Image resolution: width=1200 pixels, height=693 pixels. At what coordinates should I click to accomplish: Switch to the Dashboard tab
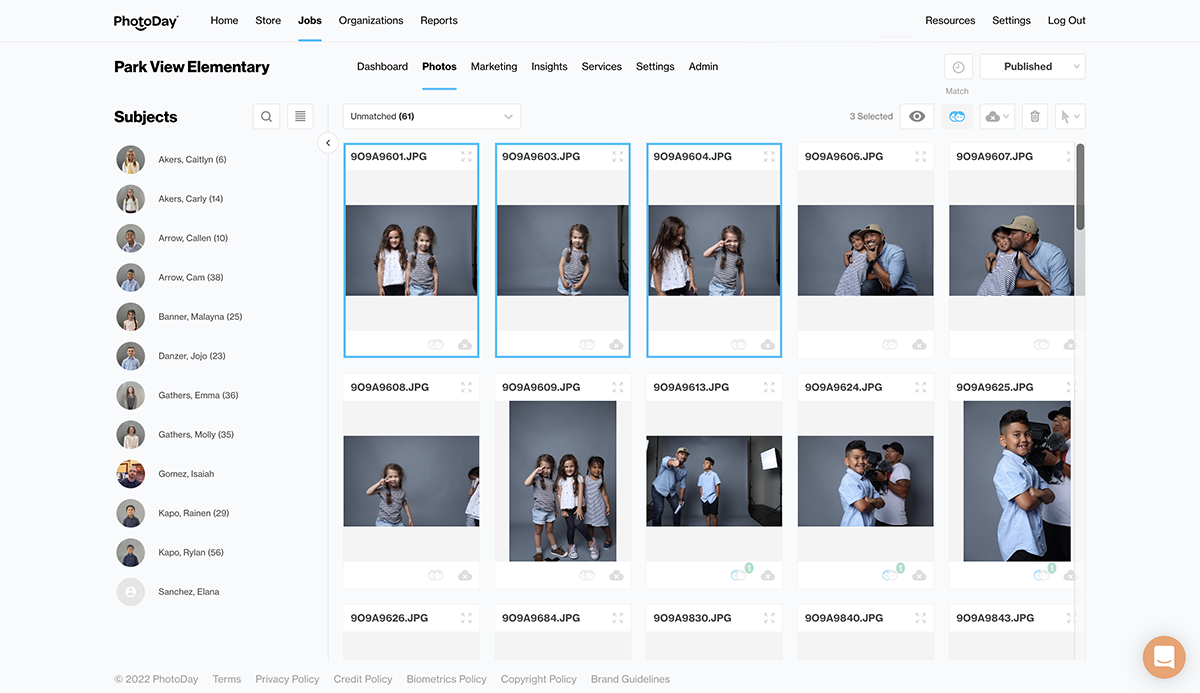tap(382, 67)
